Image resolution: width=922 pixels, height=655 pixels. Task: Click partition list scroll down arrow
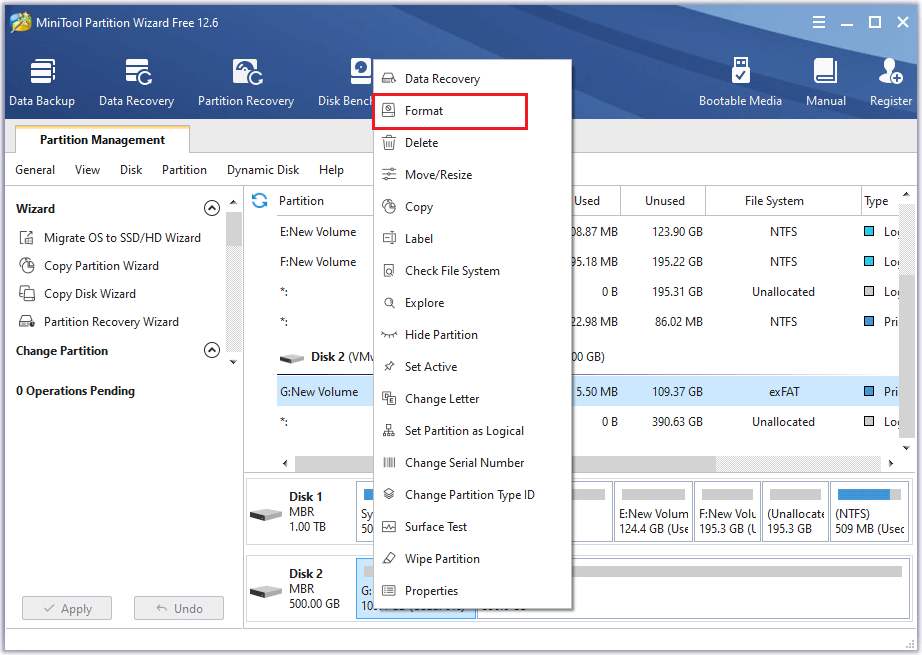pos(906,448)
